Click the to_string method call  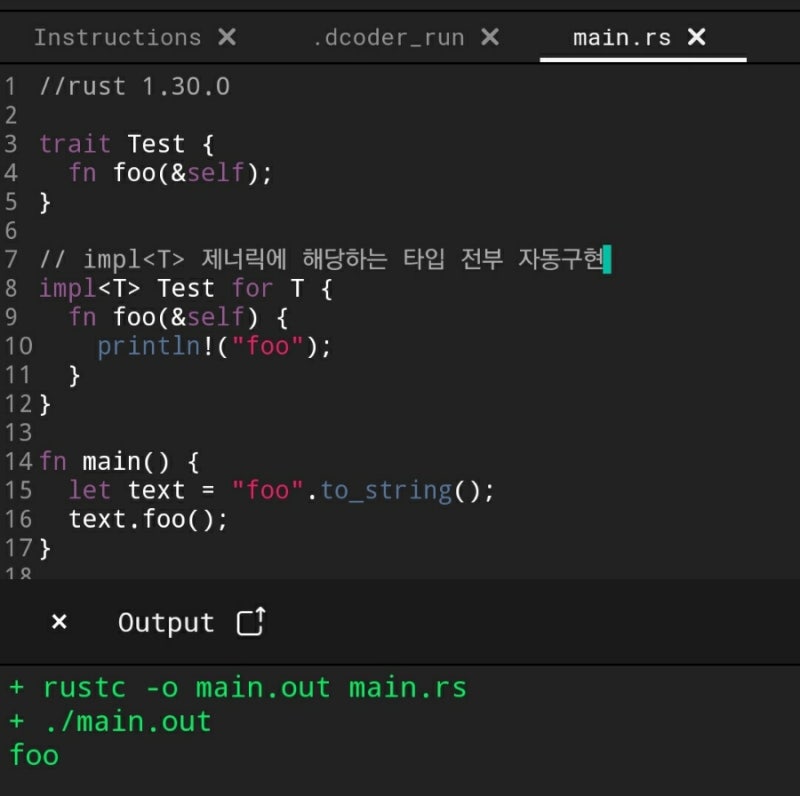tap(385, 490)
